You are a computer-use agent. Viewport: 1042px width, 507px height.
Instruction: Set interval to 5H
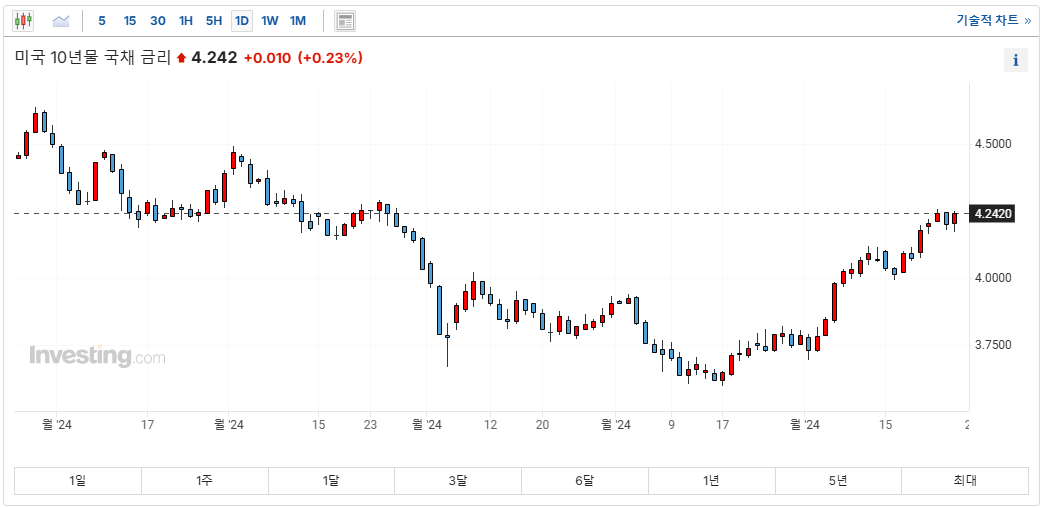[x=214, y=20]
